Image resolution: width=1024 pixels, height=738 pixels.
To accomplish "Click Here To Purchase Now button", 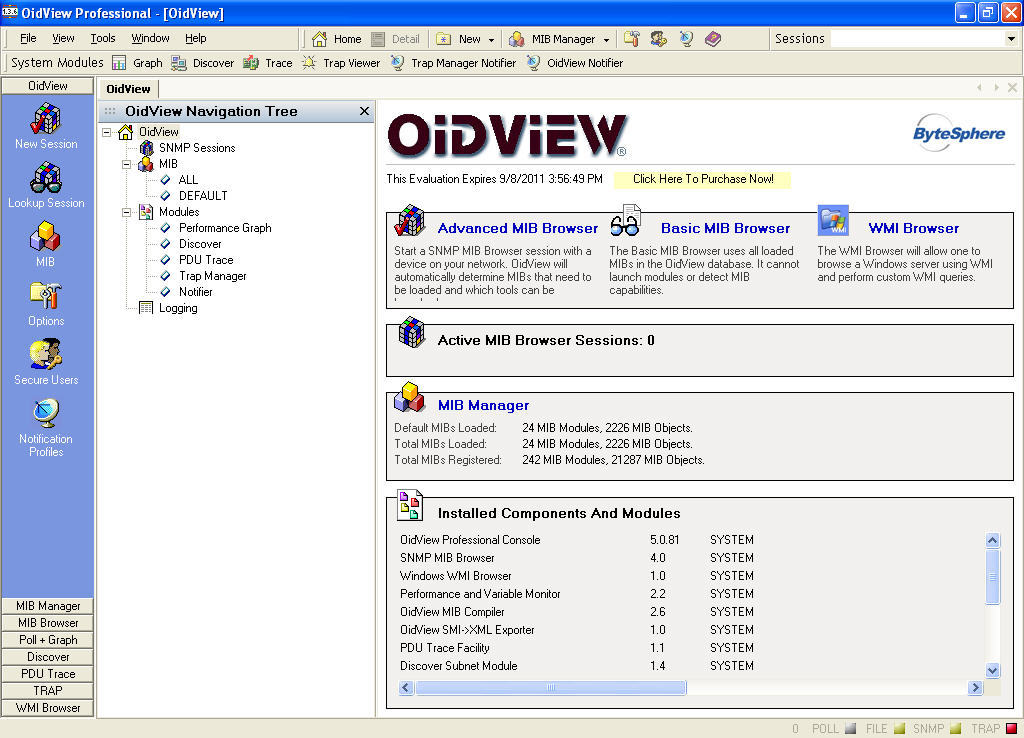I will pyautogui.click(x=702, y=179).
